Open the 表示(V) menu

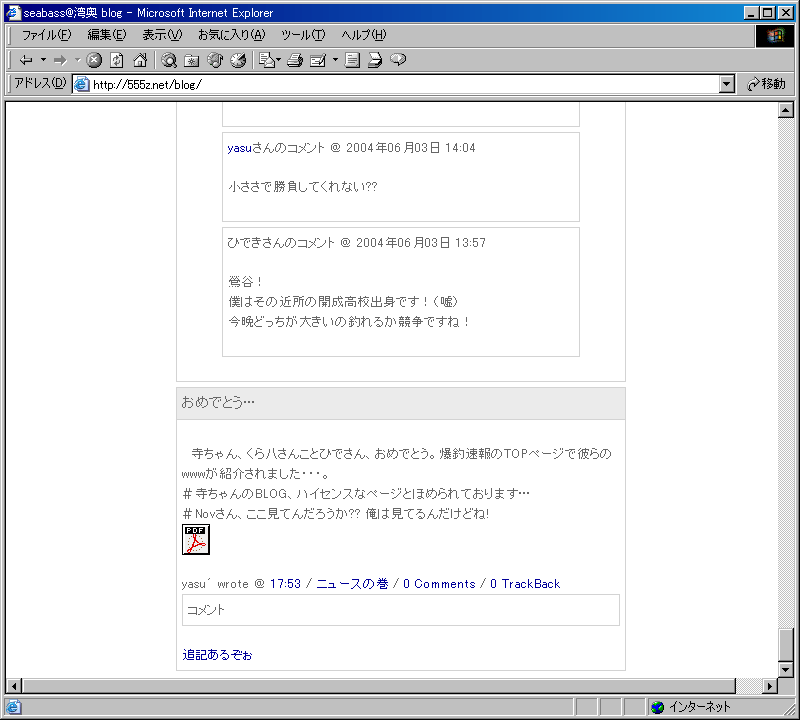pos(162,35)
